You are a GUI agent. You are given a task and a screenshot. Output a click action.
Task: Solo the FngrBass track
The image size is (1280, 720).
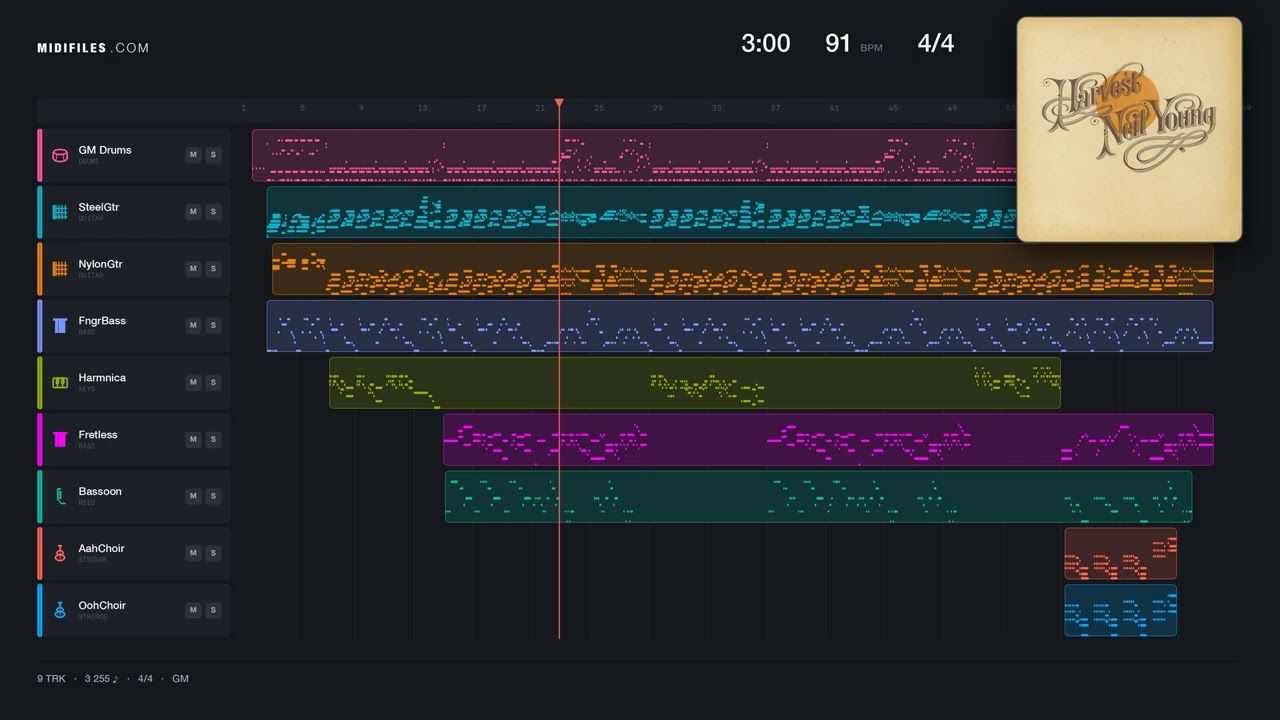[x=213, y=326]
